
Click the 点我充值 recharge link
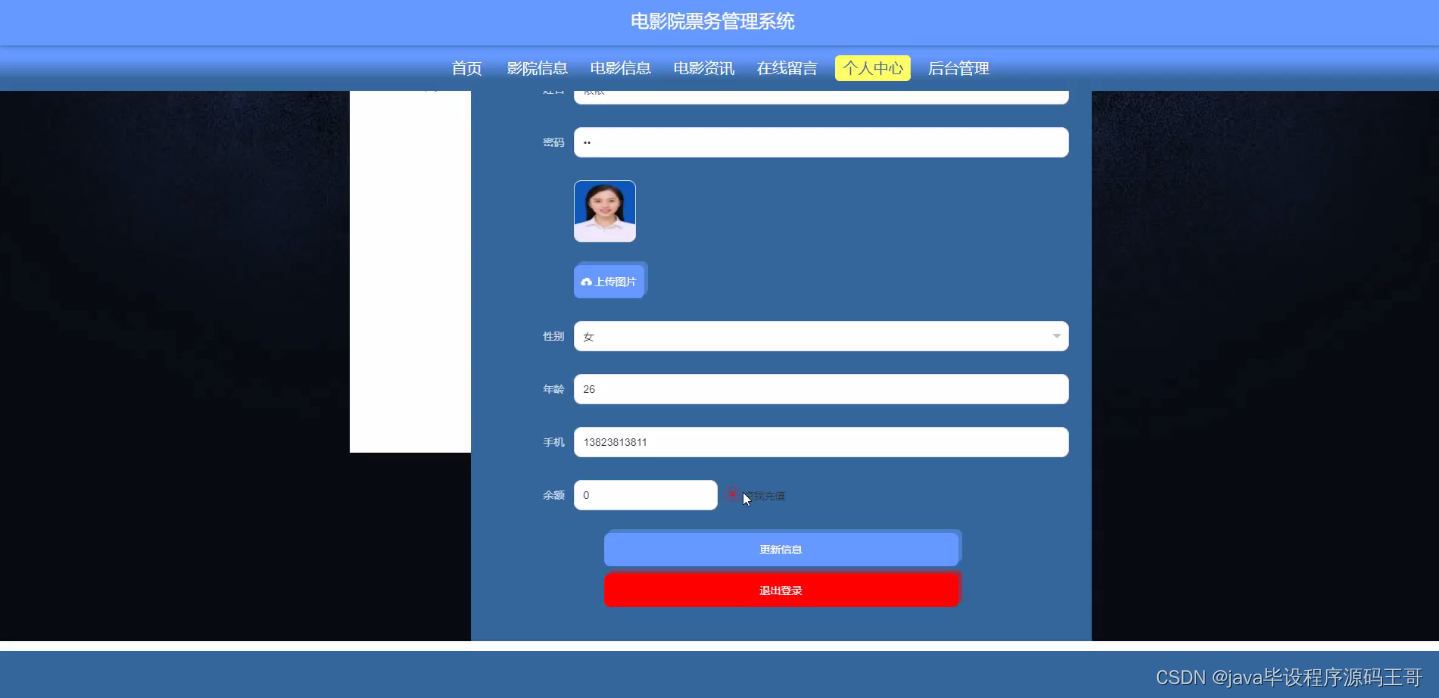coord(765,495)
